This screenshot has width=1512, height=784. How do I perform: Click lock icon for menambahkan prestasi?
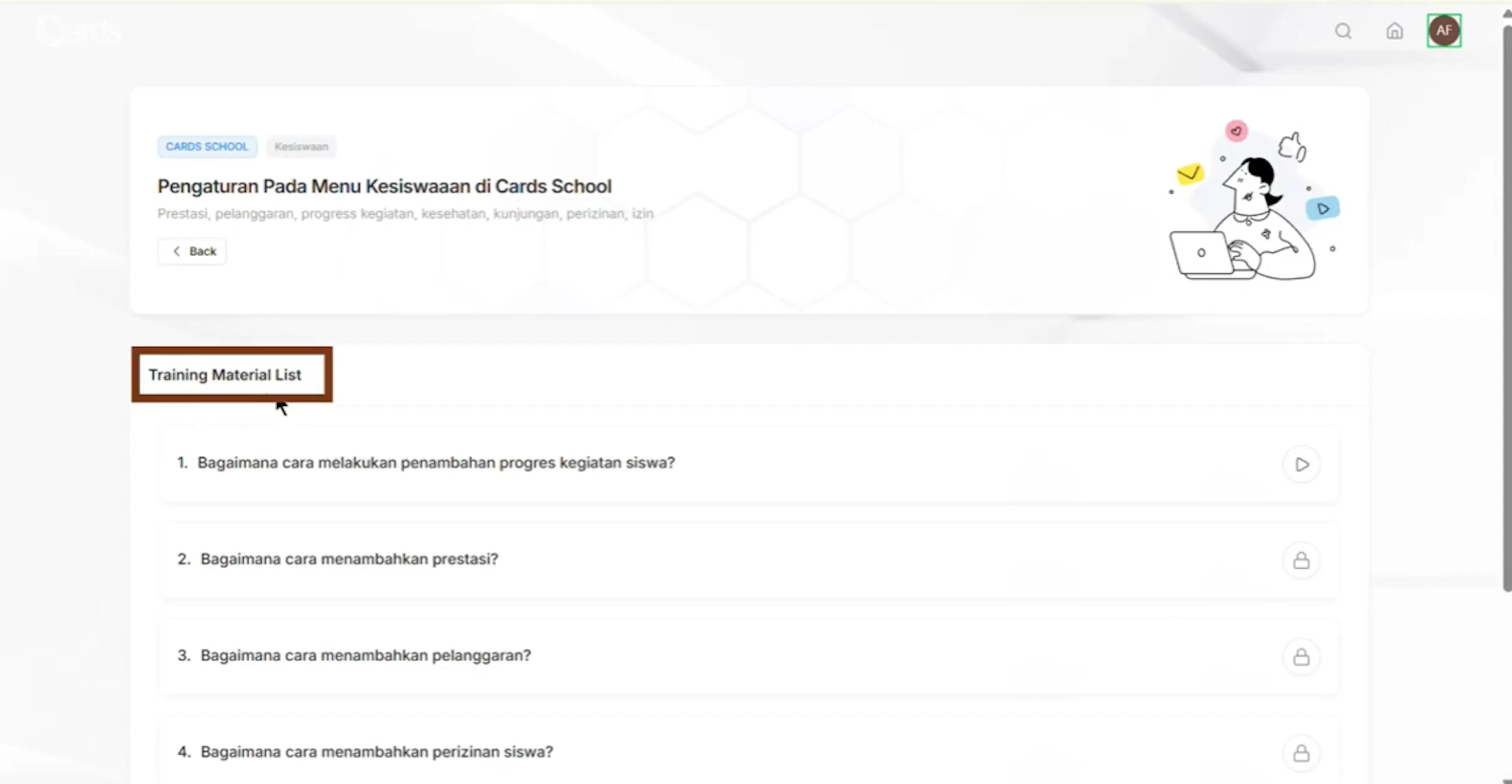1301,560
